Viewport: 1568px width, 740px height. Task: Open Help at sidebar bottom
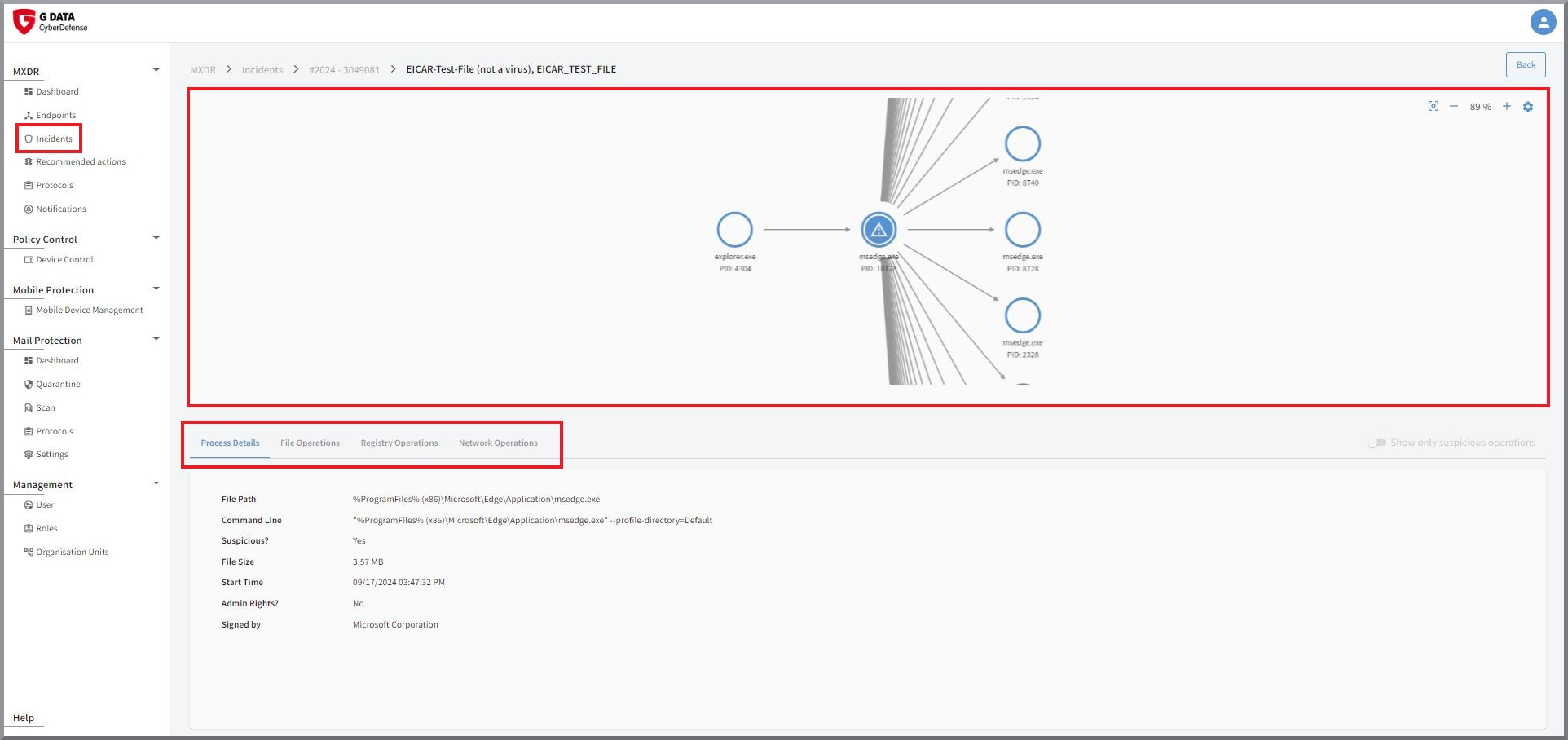tap(24, 718)
